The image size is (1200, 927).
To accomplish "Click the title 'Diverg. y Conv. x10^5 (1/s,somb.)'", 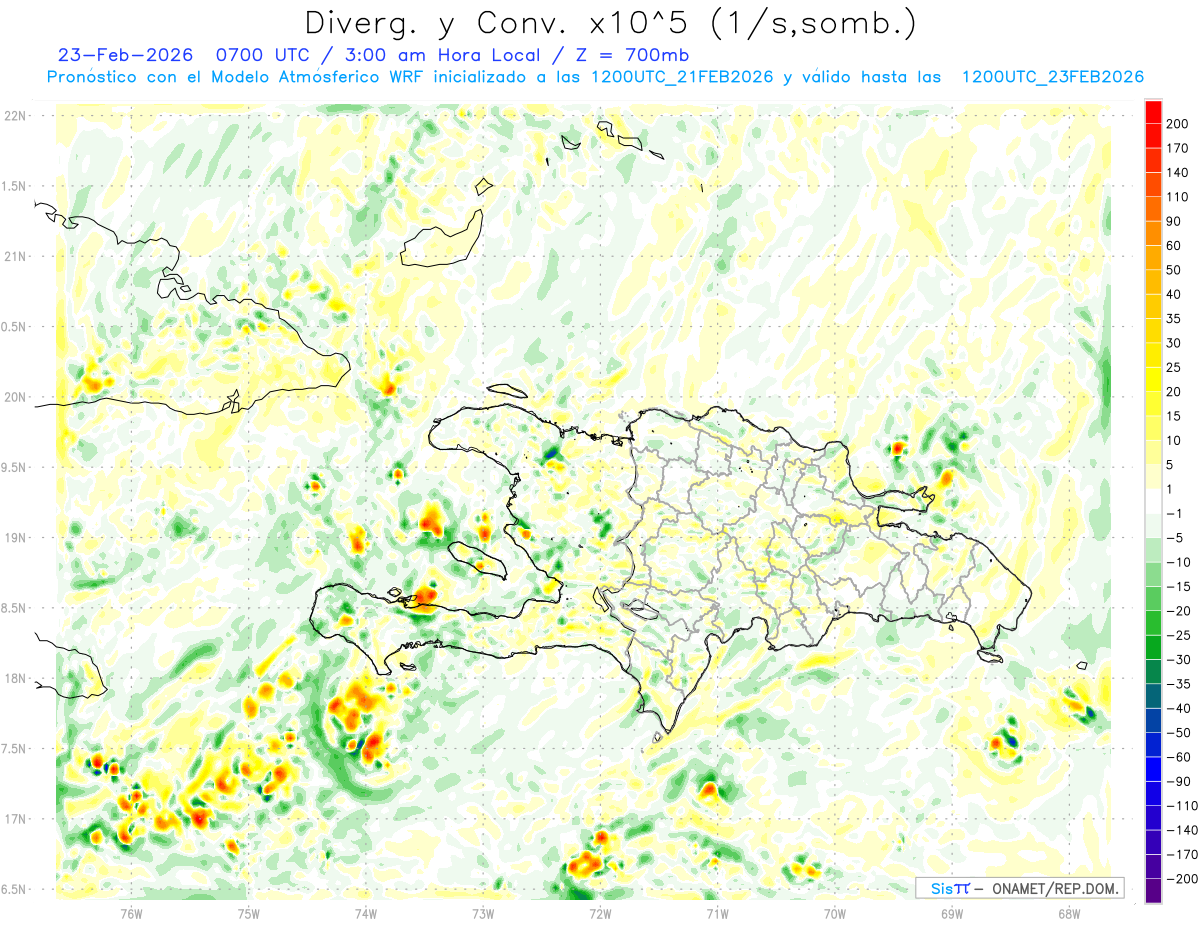I will (610, 22).
